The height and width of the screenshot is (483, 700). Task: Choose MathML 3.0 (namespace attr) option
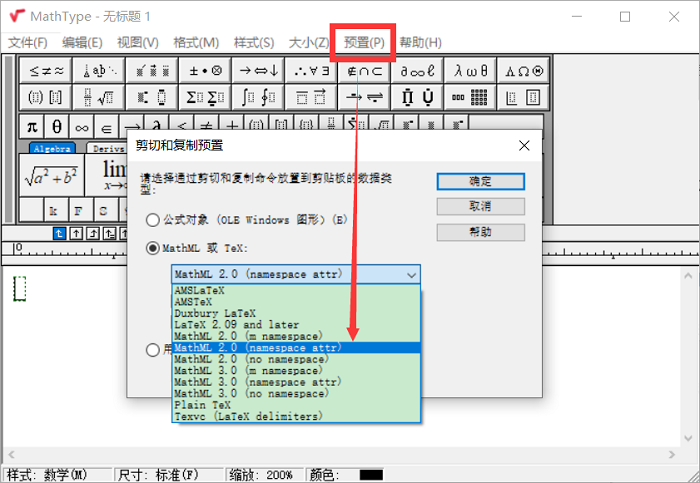pyautogui.click(x=296, y=382)
